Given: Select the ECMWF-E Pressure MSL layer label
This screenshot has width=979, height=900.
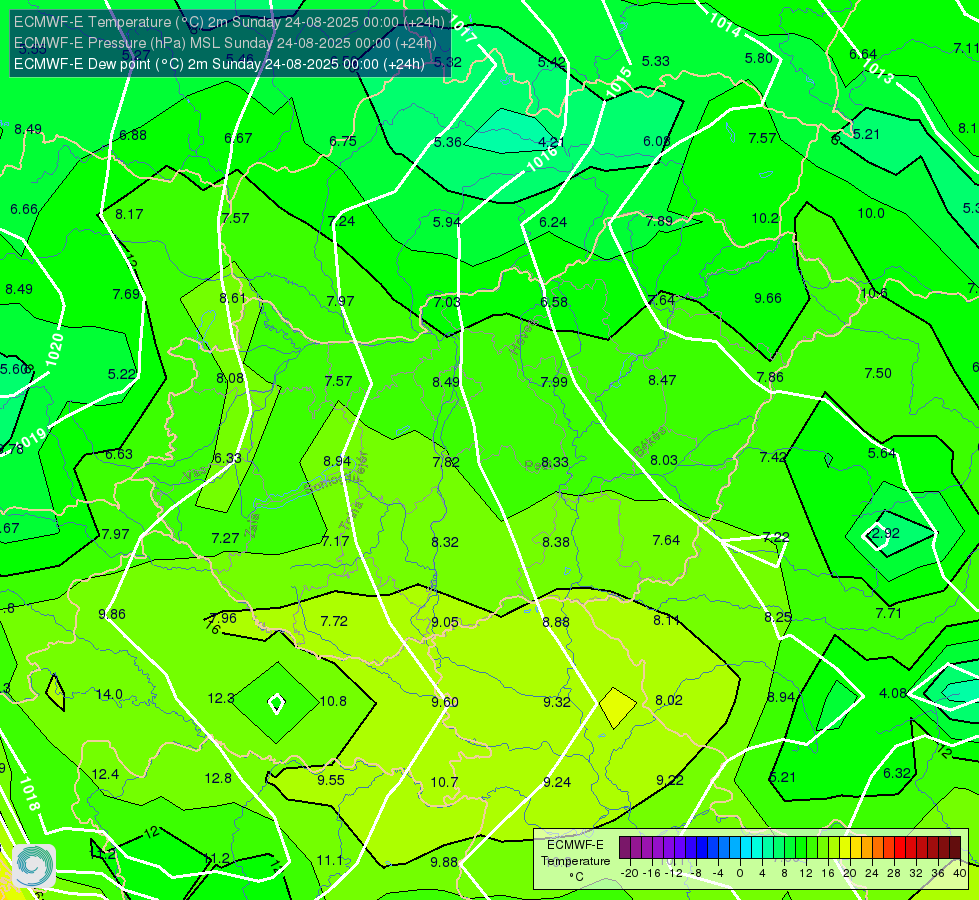Looking at the screenshot, I should (225, 43).
